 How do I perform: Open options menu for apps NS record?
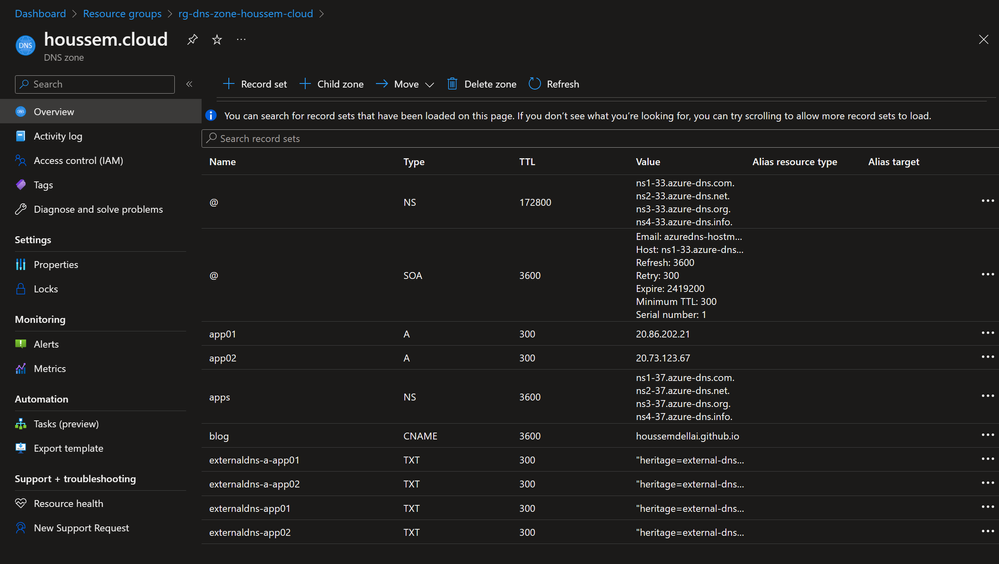coord(988,396)
